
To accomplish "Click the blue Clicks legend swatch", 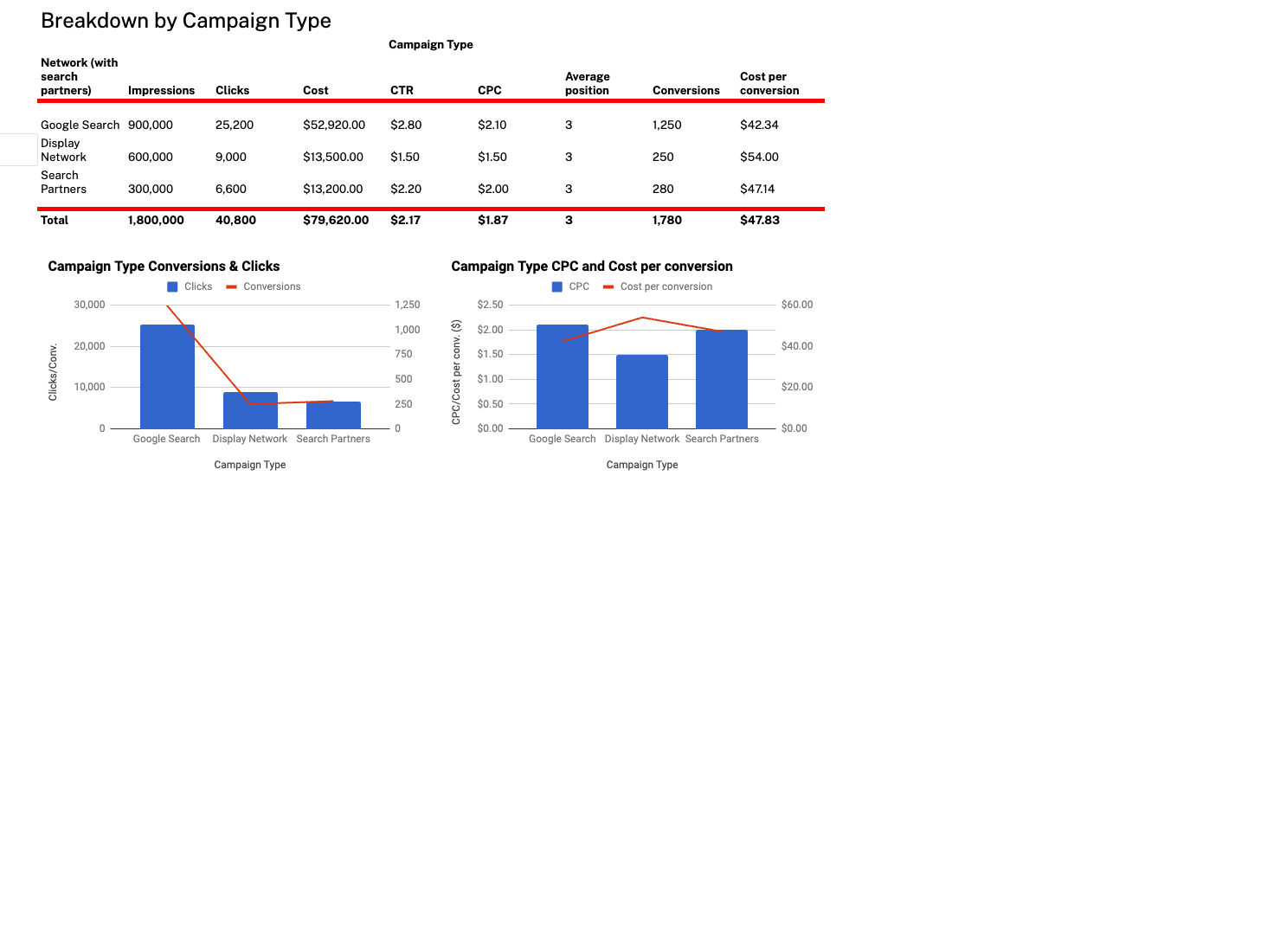I will tap(172, 286).
